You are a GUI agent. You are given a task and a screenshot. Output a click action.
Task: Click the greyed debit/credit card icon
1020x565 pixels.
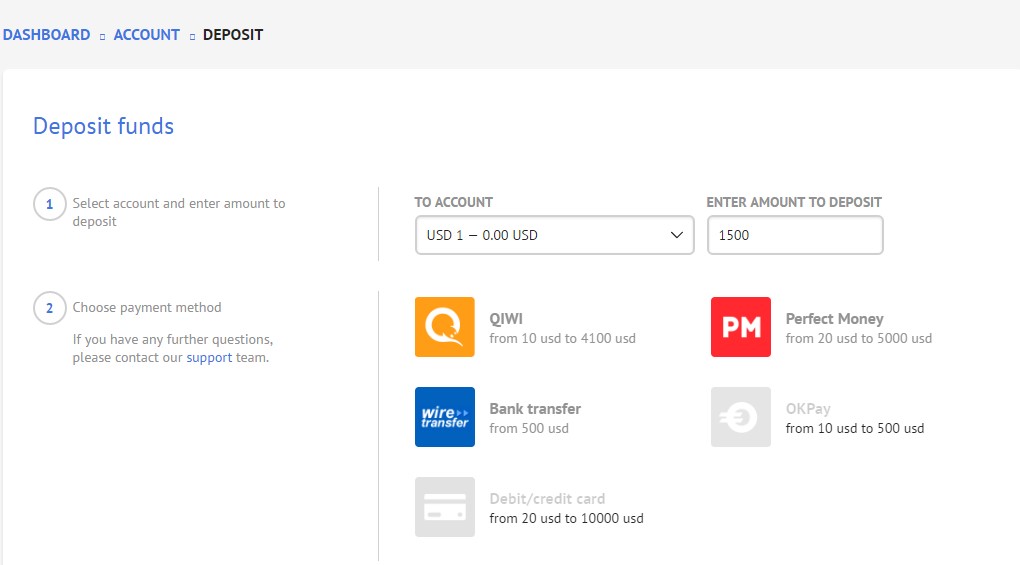(x=444, y=507)
